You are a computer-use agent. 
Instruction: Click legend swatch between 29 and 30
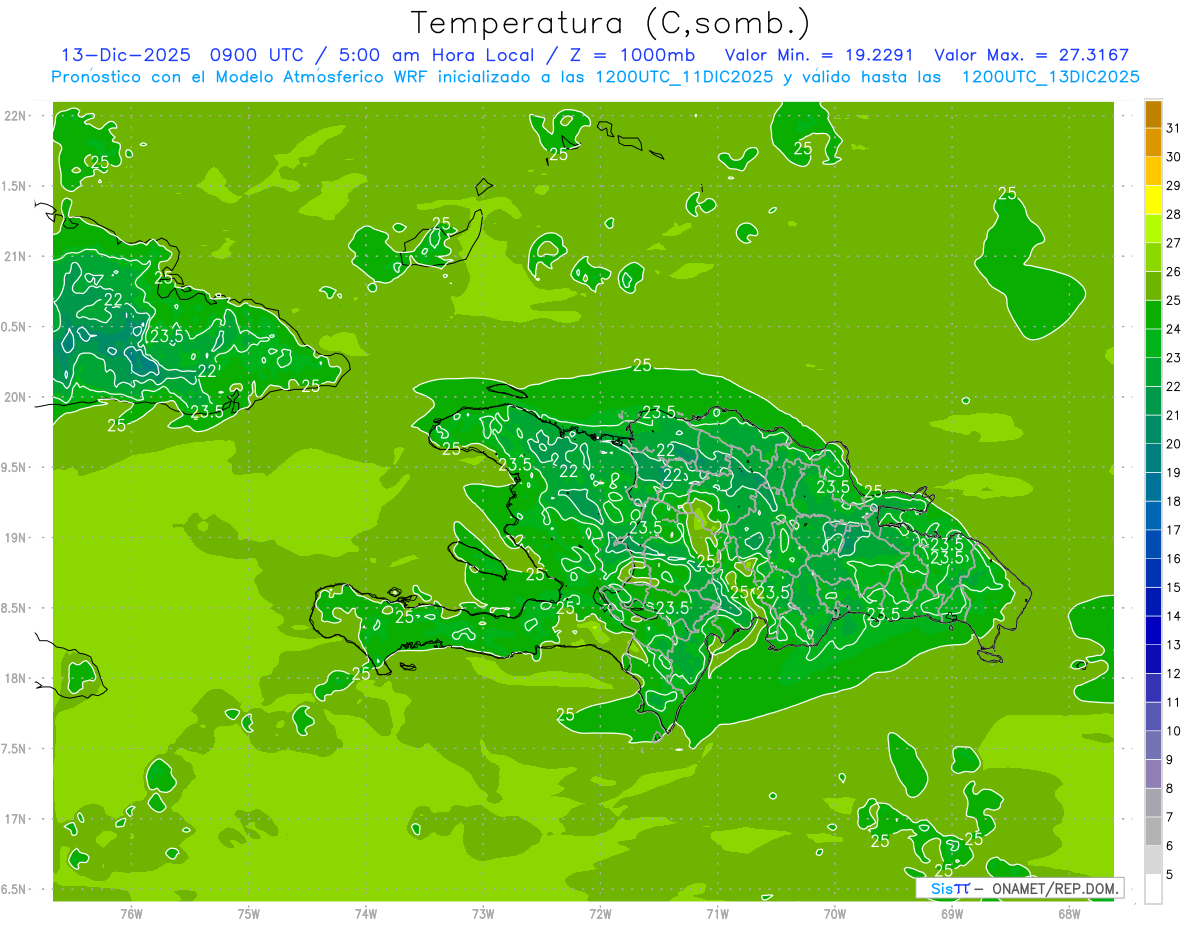1153,171
